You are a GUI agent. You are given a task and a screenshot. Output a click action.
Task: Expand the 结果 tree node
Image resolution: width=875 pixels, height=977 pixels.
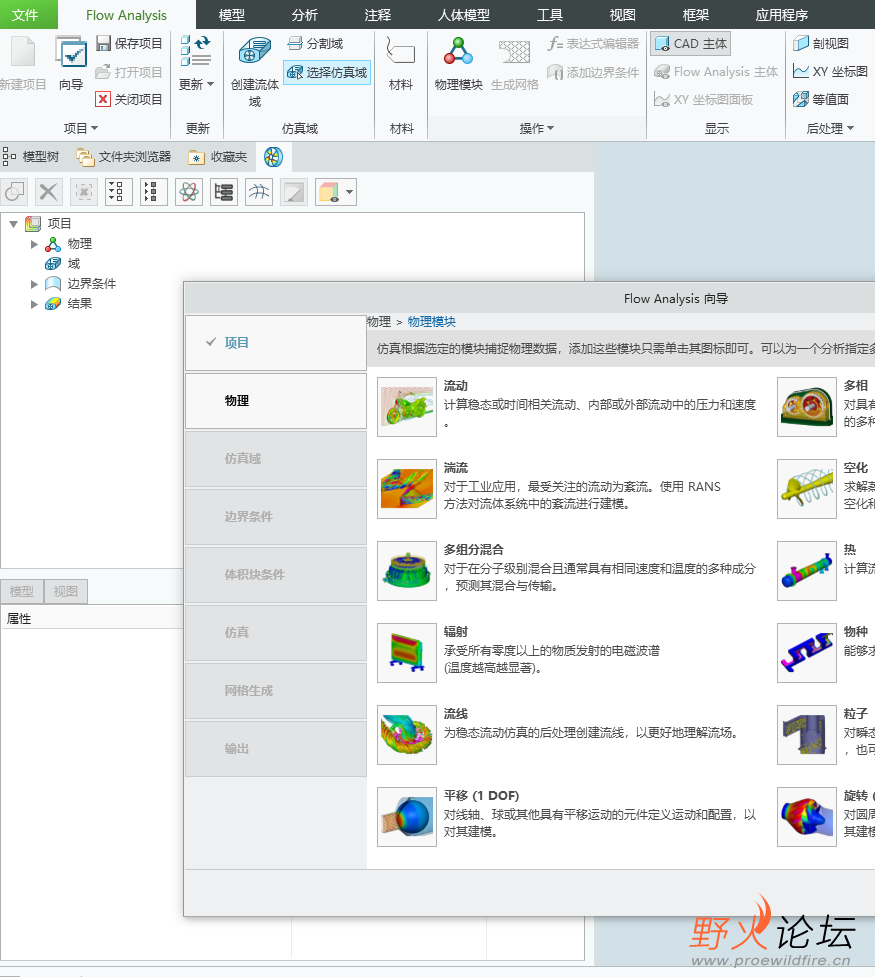[x=34, y=304]
